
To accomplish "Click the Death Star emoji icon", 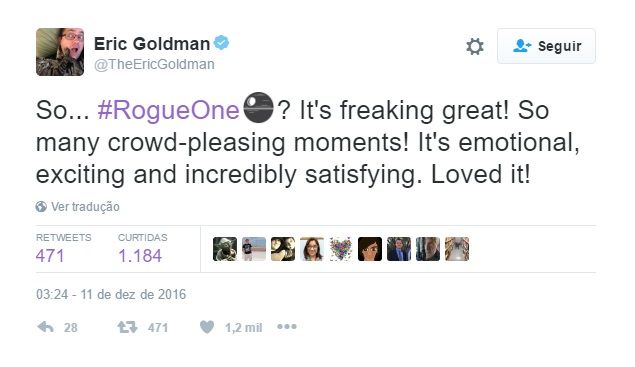I will tap(258, 108).
